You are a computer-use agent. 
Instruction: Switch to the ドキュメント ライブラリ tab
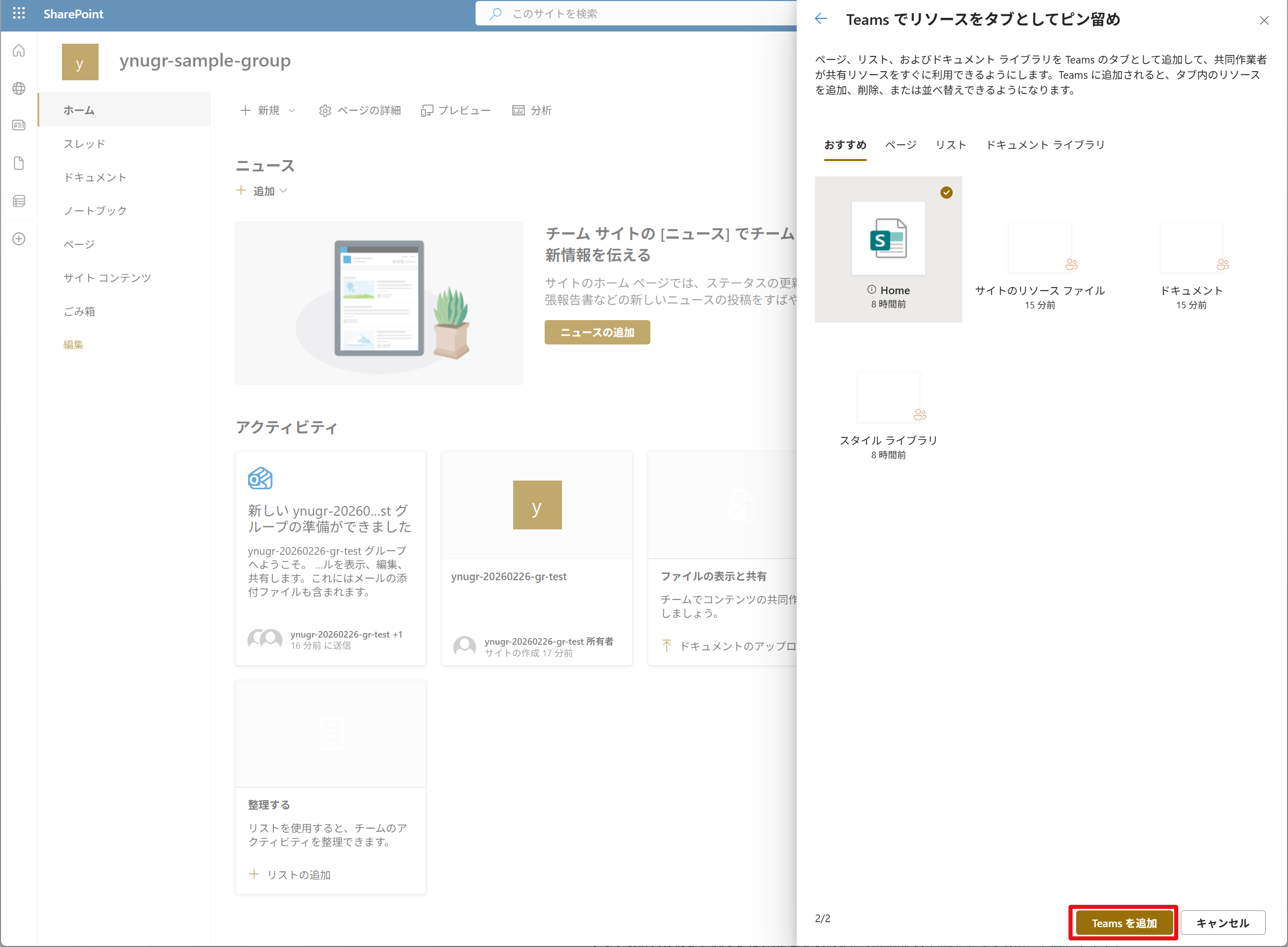coord(1045,145)
